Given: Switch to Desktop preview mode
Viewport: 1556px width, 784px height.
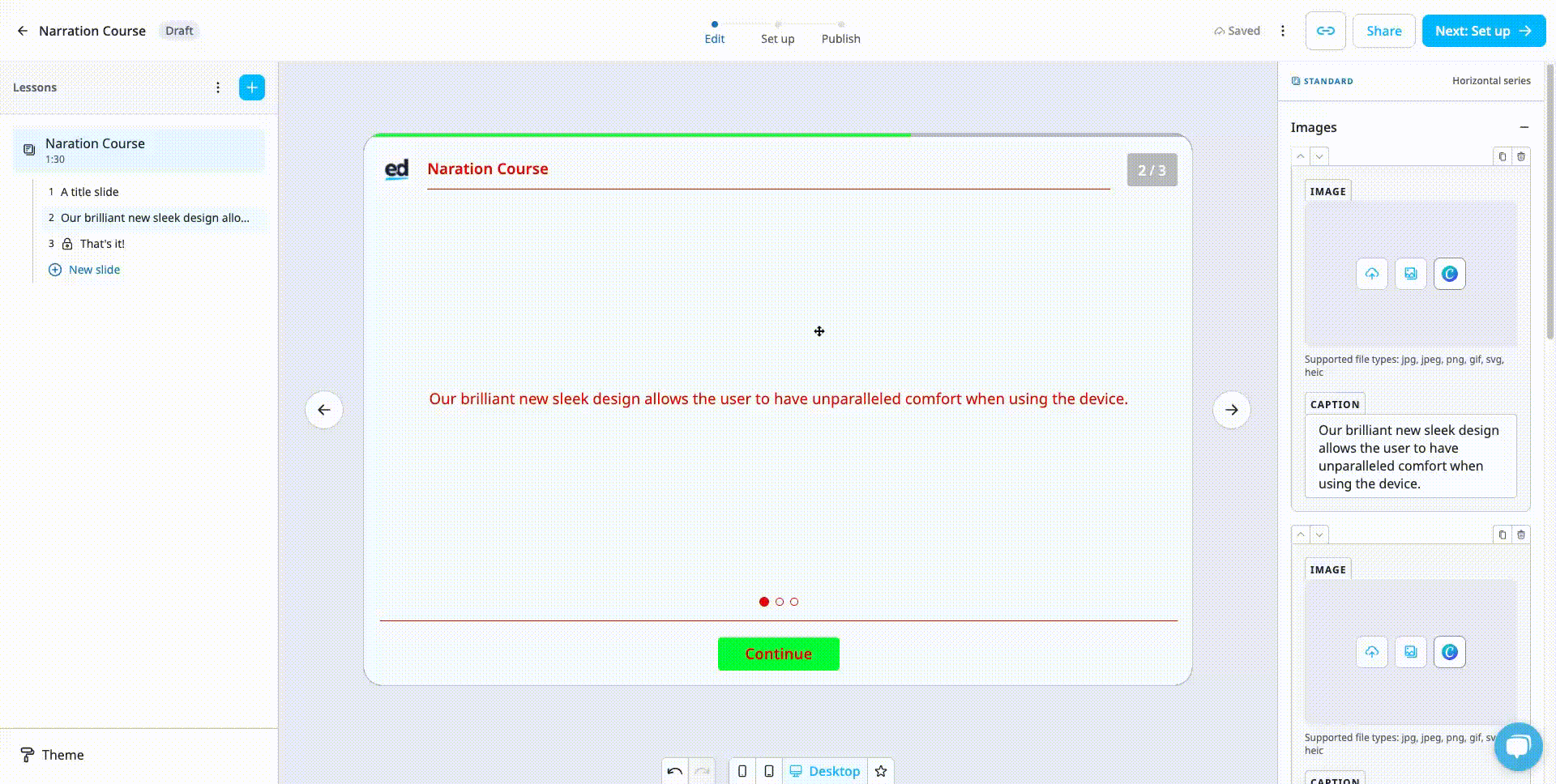Looking at the screenshot, I should (825, 771).
